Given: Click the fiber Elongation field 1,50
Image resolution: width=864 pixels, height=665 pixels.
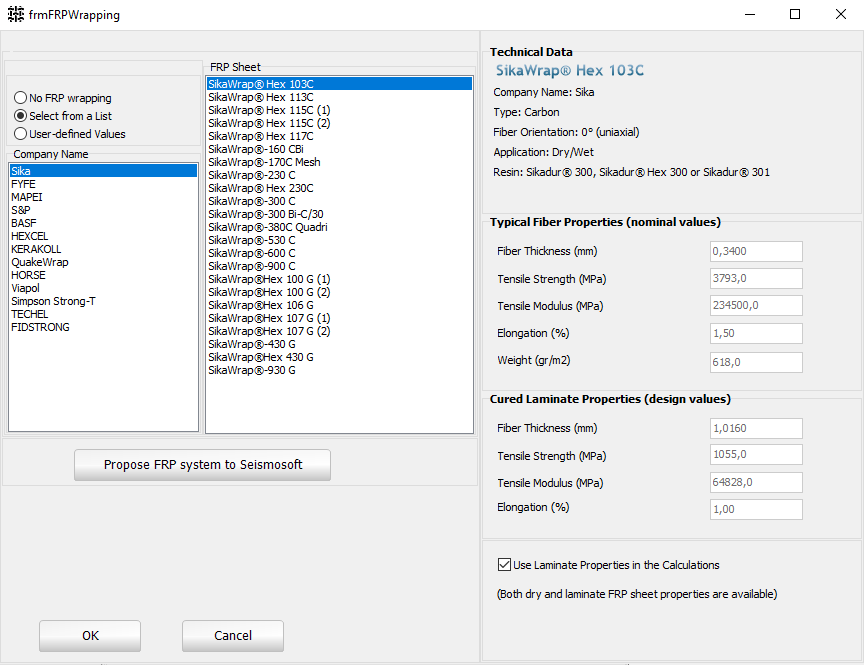Looking at the screenshot, I should [756, 333].
